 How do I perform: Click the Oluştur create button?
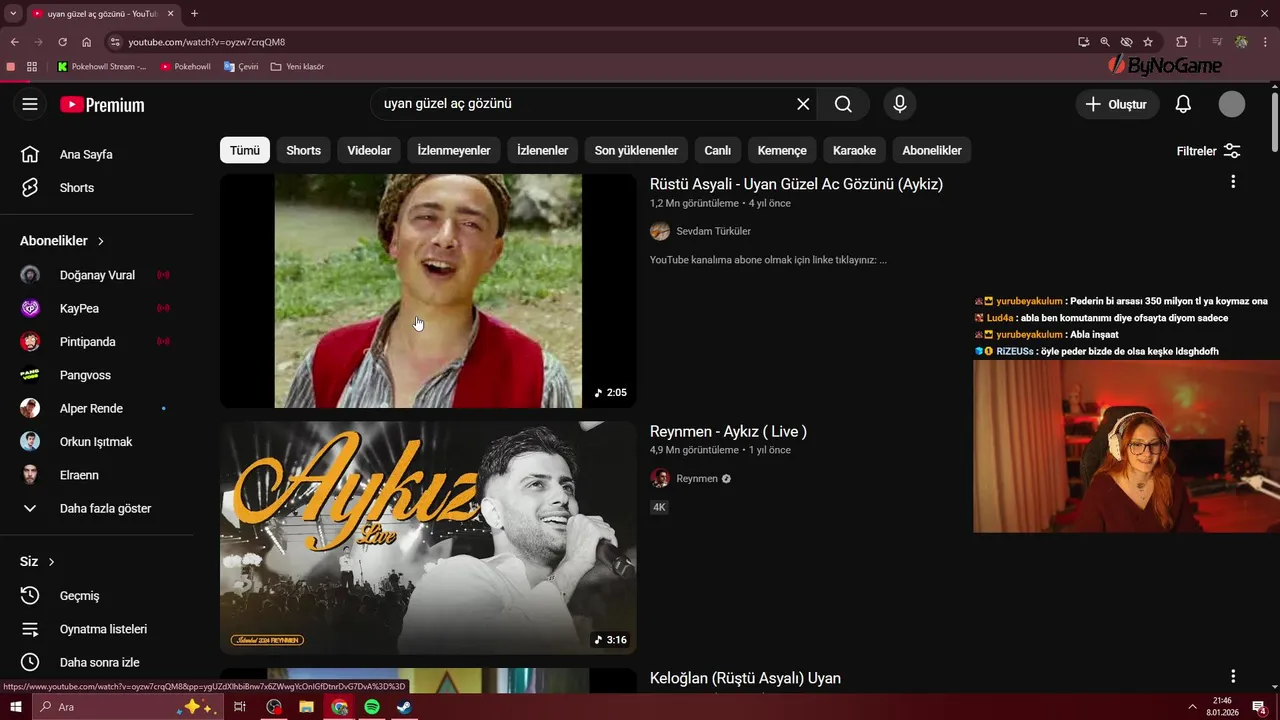point(1117,104)
